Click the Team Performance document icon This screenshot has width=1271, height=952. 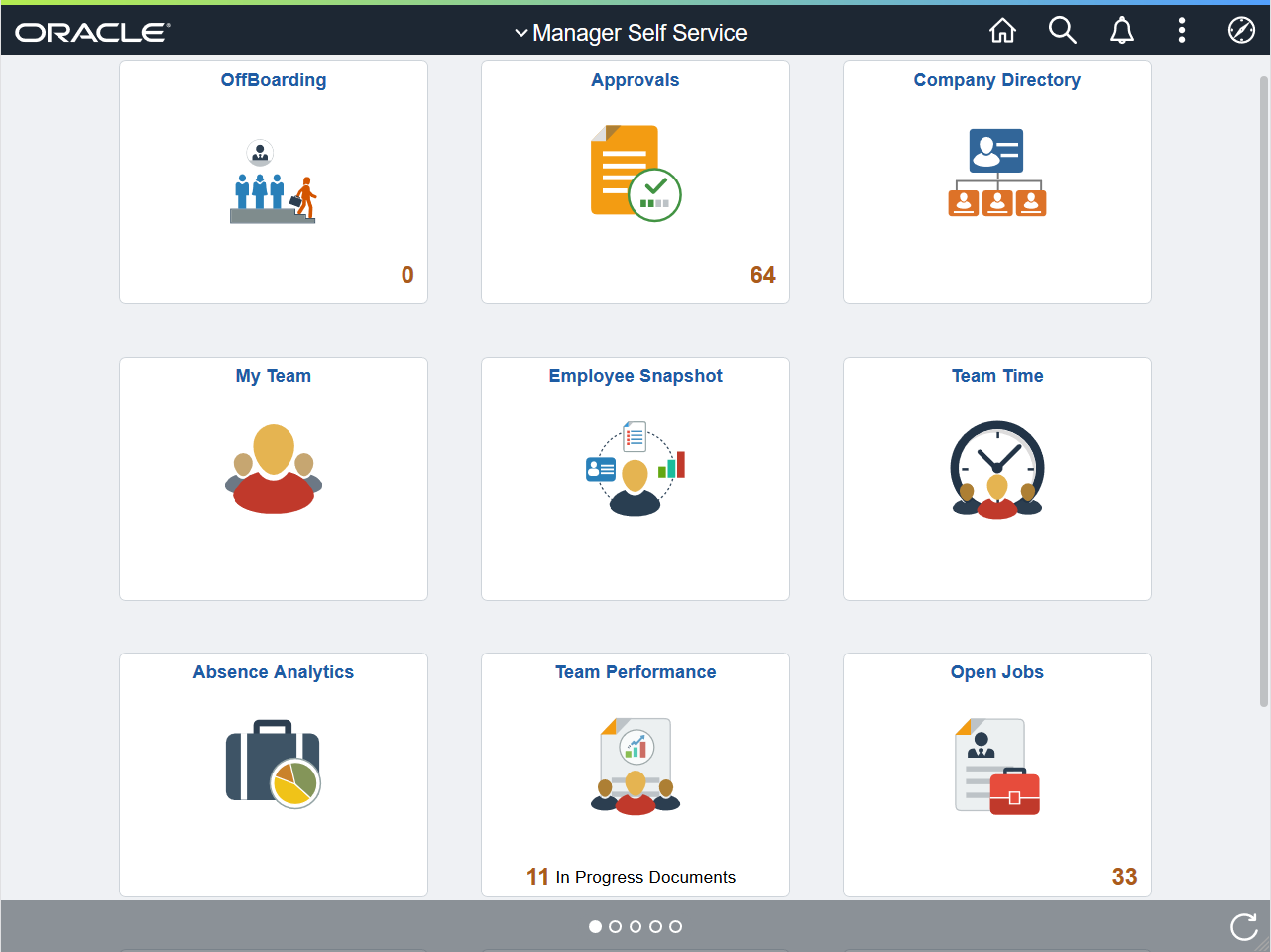(x=635, y=766)
